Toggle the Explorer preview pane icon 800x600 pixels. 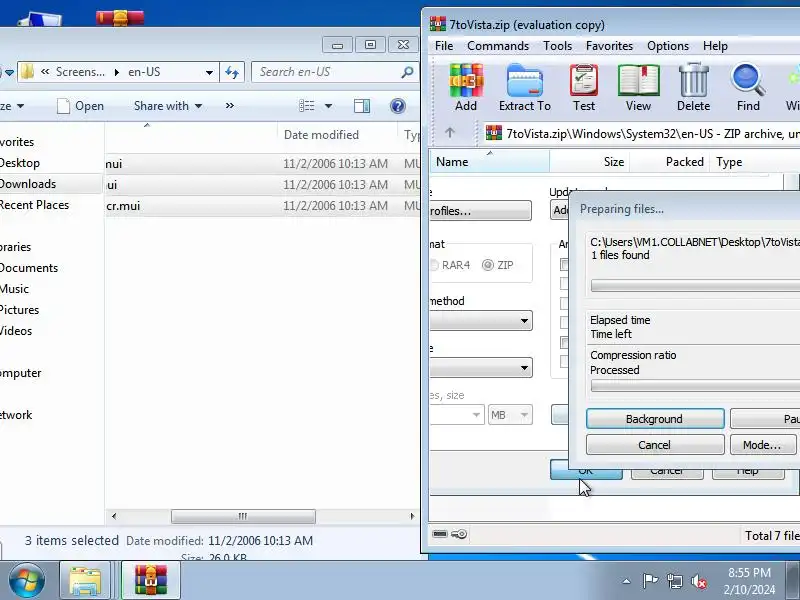[362, 106]
